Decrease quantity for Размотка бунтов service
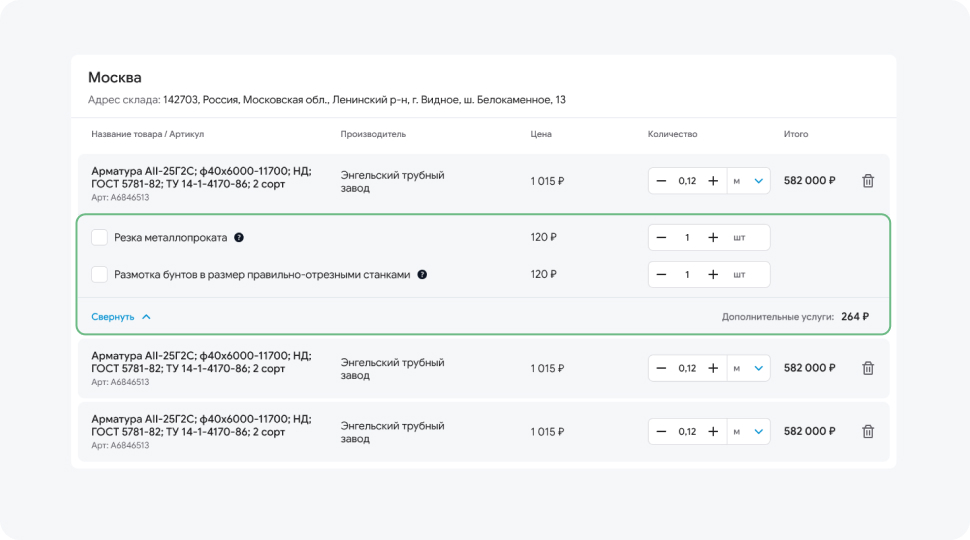 (661, 275)
